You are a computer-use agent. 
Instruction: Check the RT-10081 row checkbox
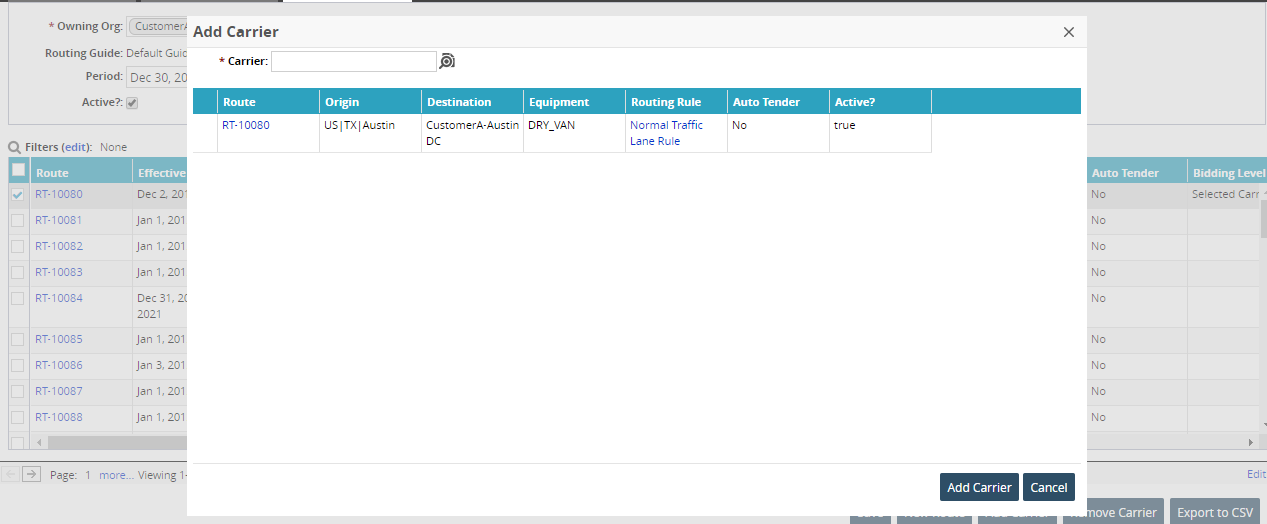(x=17, y=221)
